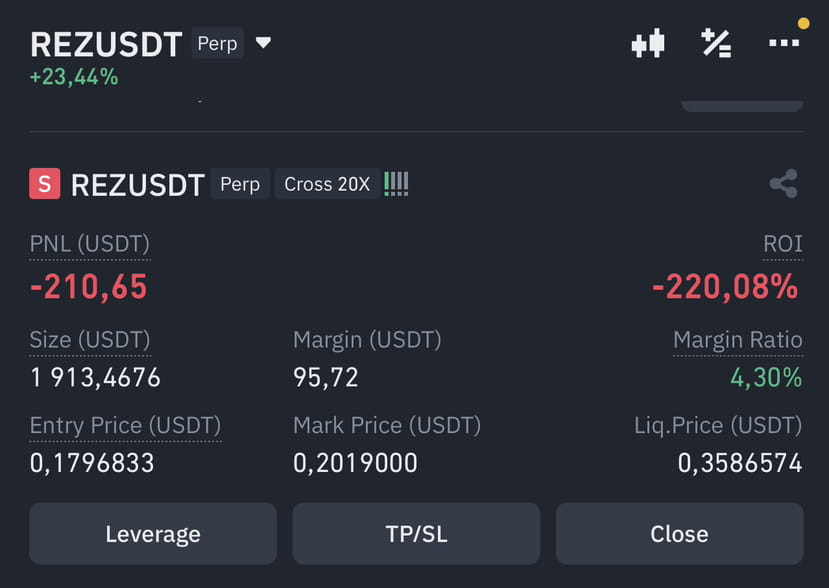
Task: Tap the Size (USDT) label
Action: tap(90, 339)
